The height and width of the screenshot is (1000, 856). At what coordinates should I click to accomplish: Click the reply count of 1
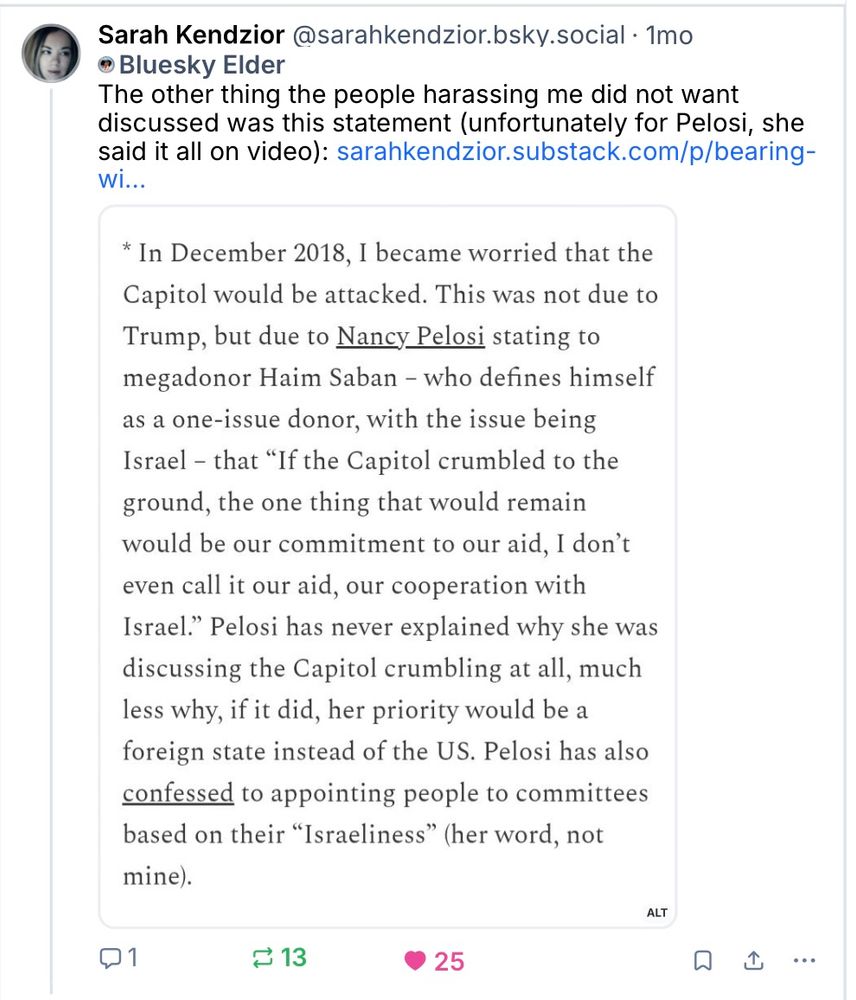[x=131, y=959]
